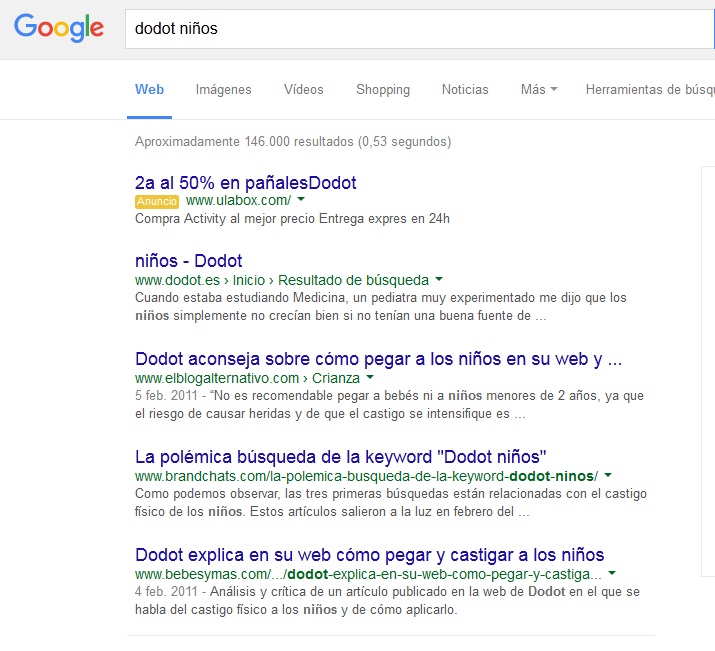715x651 pixels.
Task: Click the yellow Anuncio badge
Action: click(x=157, y=201)
